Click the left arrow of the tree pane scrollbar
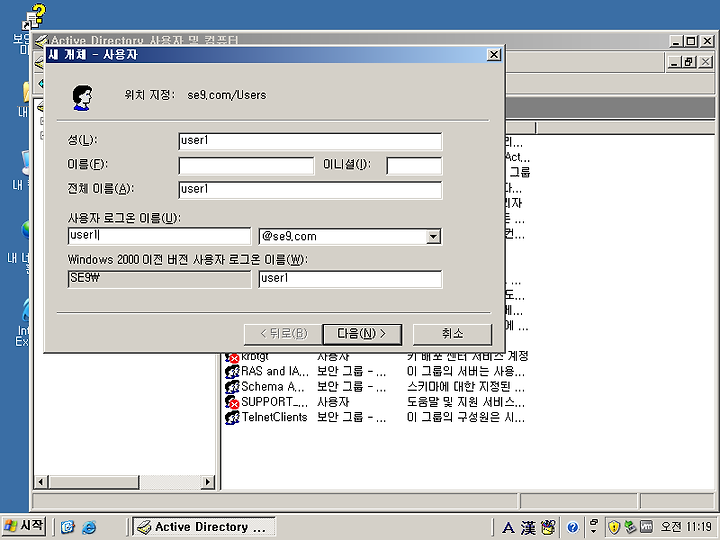Image resolution: width=720 pixels, height=540 pixels. (41, 482)
